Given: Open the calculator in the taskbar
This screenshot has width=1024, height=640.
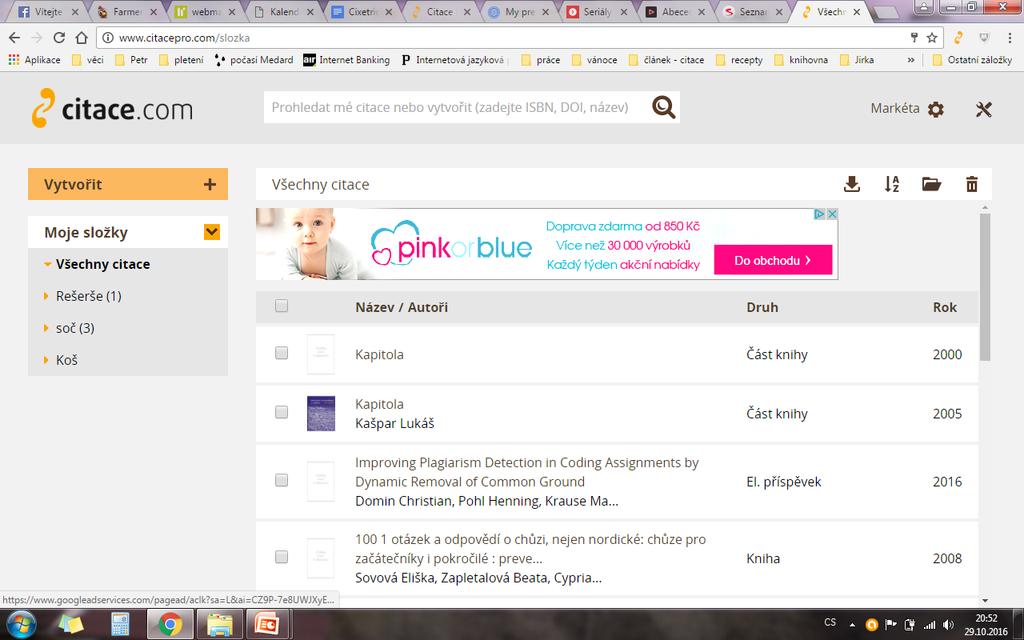Looking at the screenshot, I should coord(120,624).
